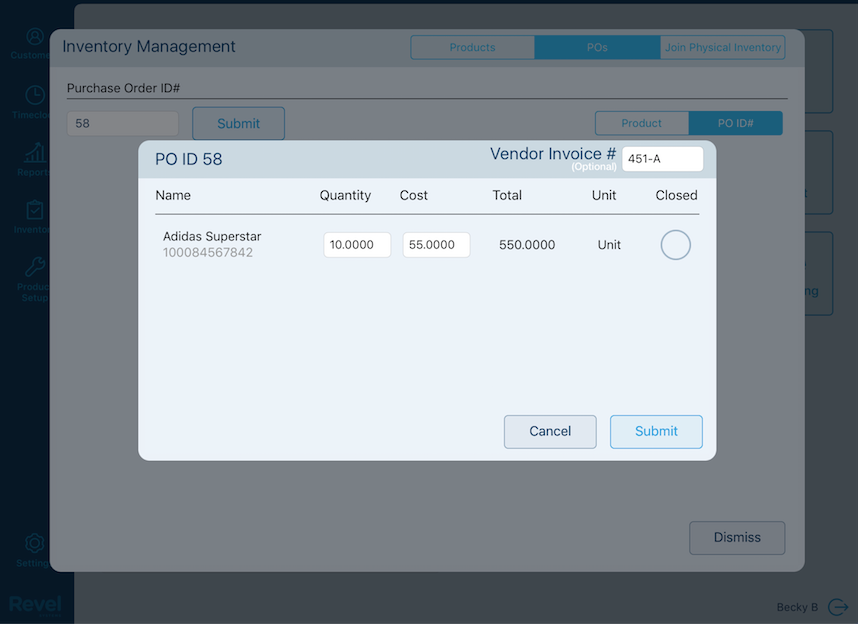Dismiss the purchase order panel
The width and height of the screenshot is (858, 624).
737,537
